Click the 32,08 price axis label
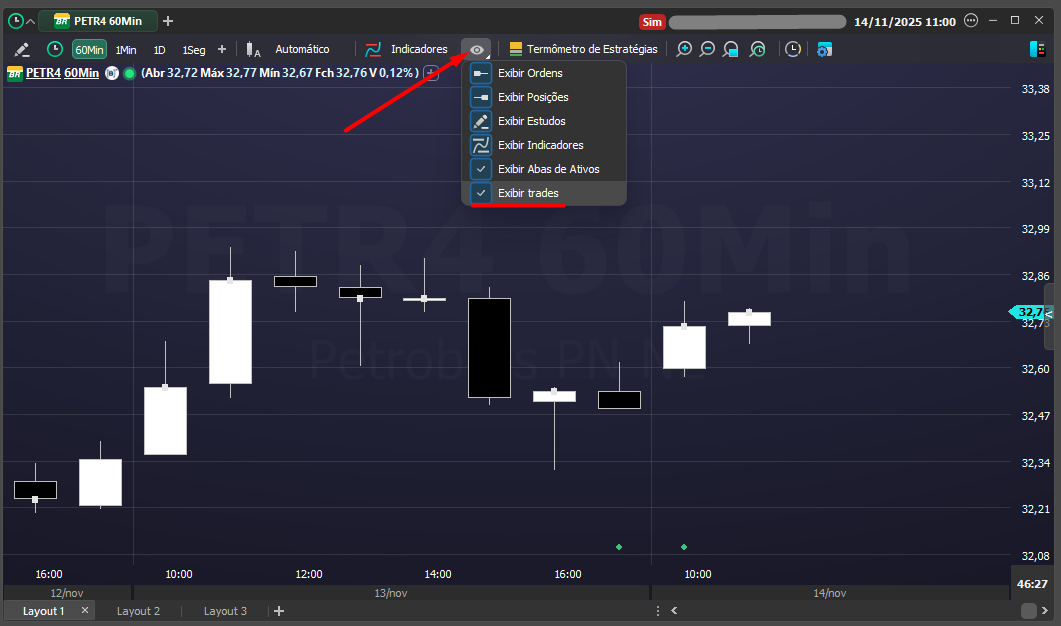 [x=1035, y=556]
